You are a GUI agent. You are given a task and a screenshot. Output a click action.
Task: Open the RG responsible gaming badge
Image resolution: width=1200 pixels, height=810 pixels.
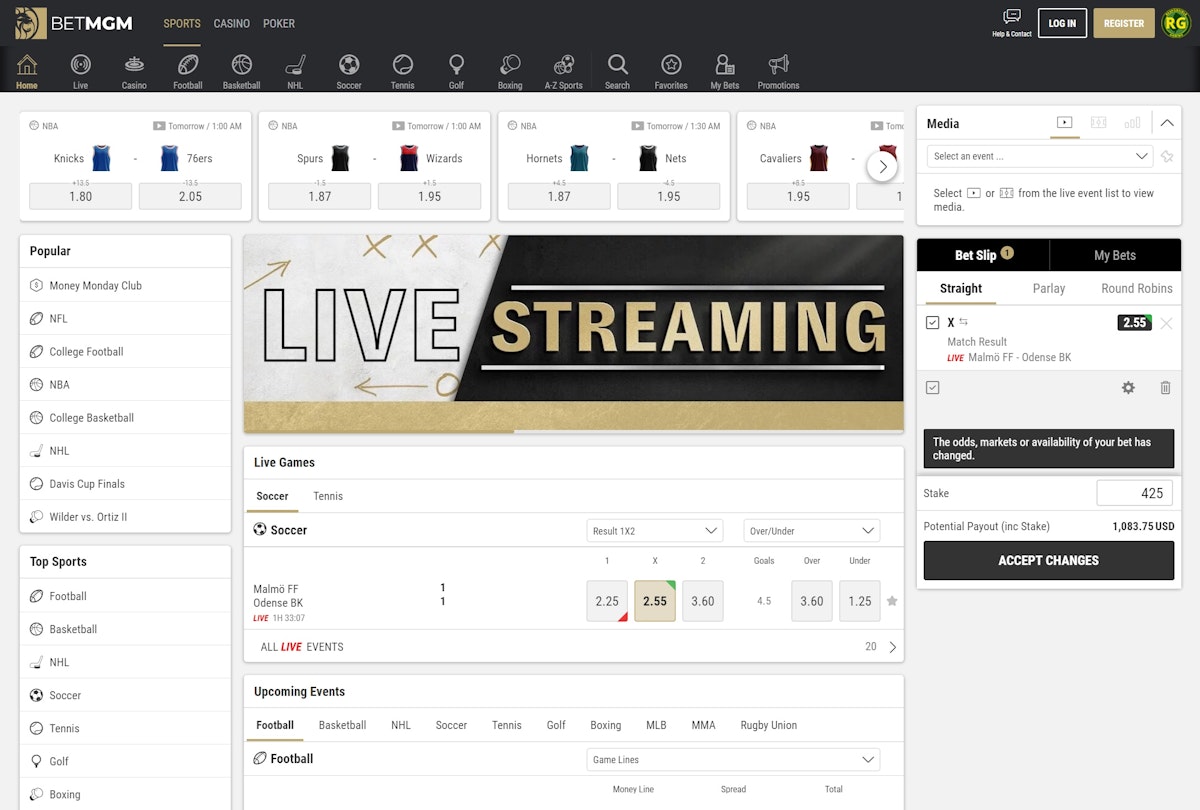pyautogui.click(x=1175, y=23)
